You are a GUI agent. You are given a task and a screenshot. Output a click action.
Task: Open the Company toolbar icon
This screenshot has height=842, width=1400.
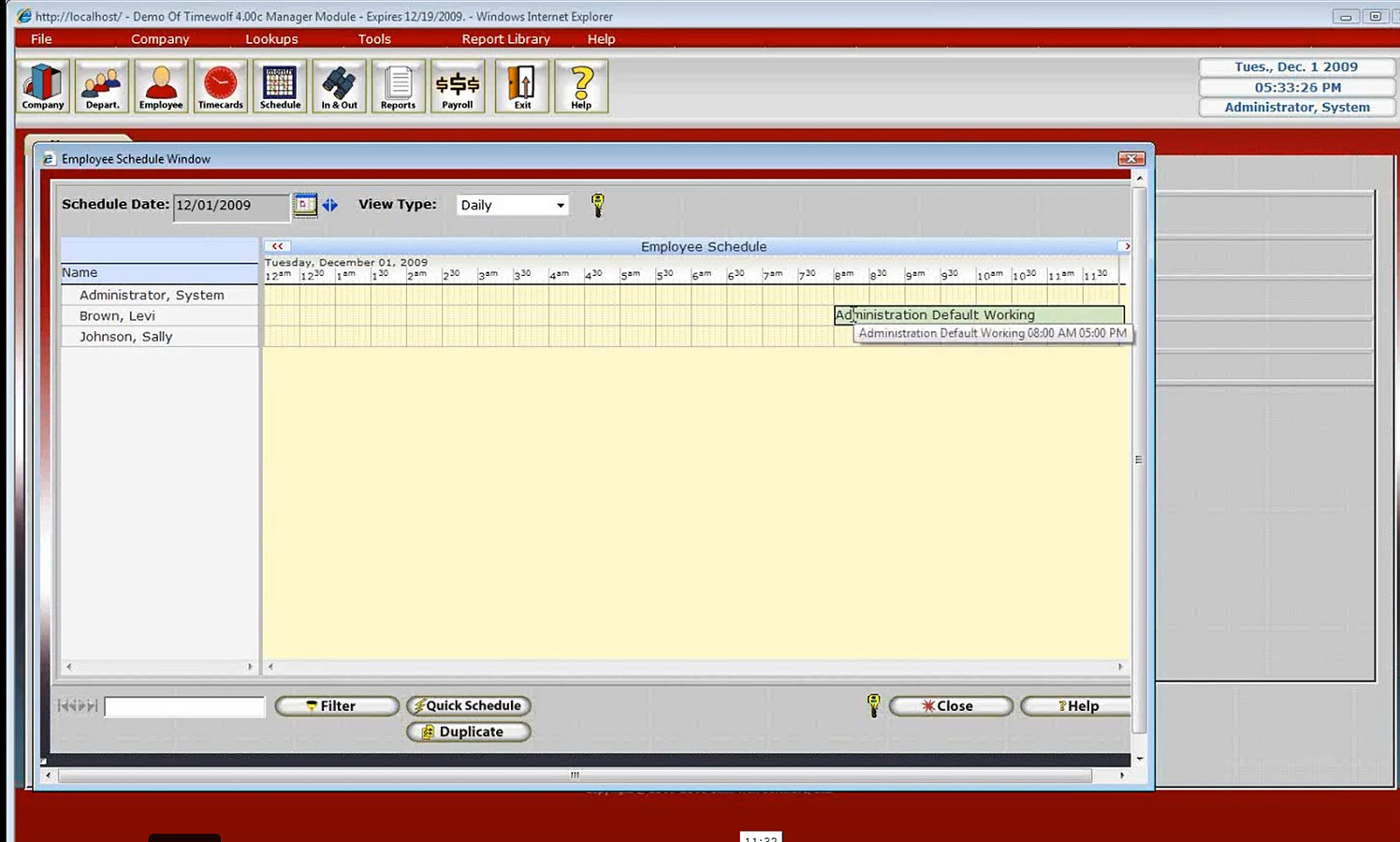[43, 86]
